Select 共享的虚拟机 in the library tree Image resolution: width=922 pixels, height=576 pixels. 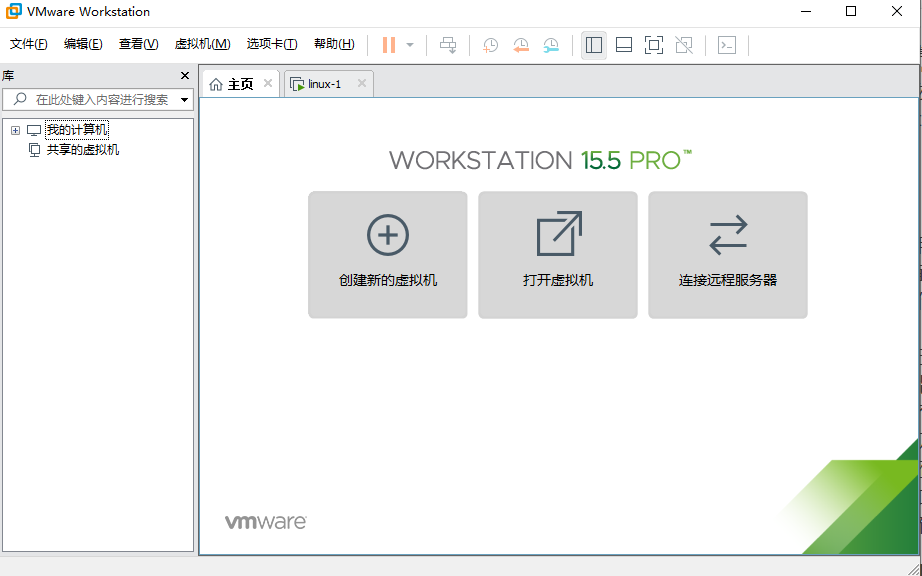[83, 150]
